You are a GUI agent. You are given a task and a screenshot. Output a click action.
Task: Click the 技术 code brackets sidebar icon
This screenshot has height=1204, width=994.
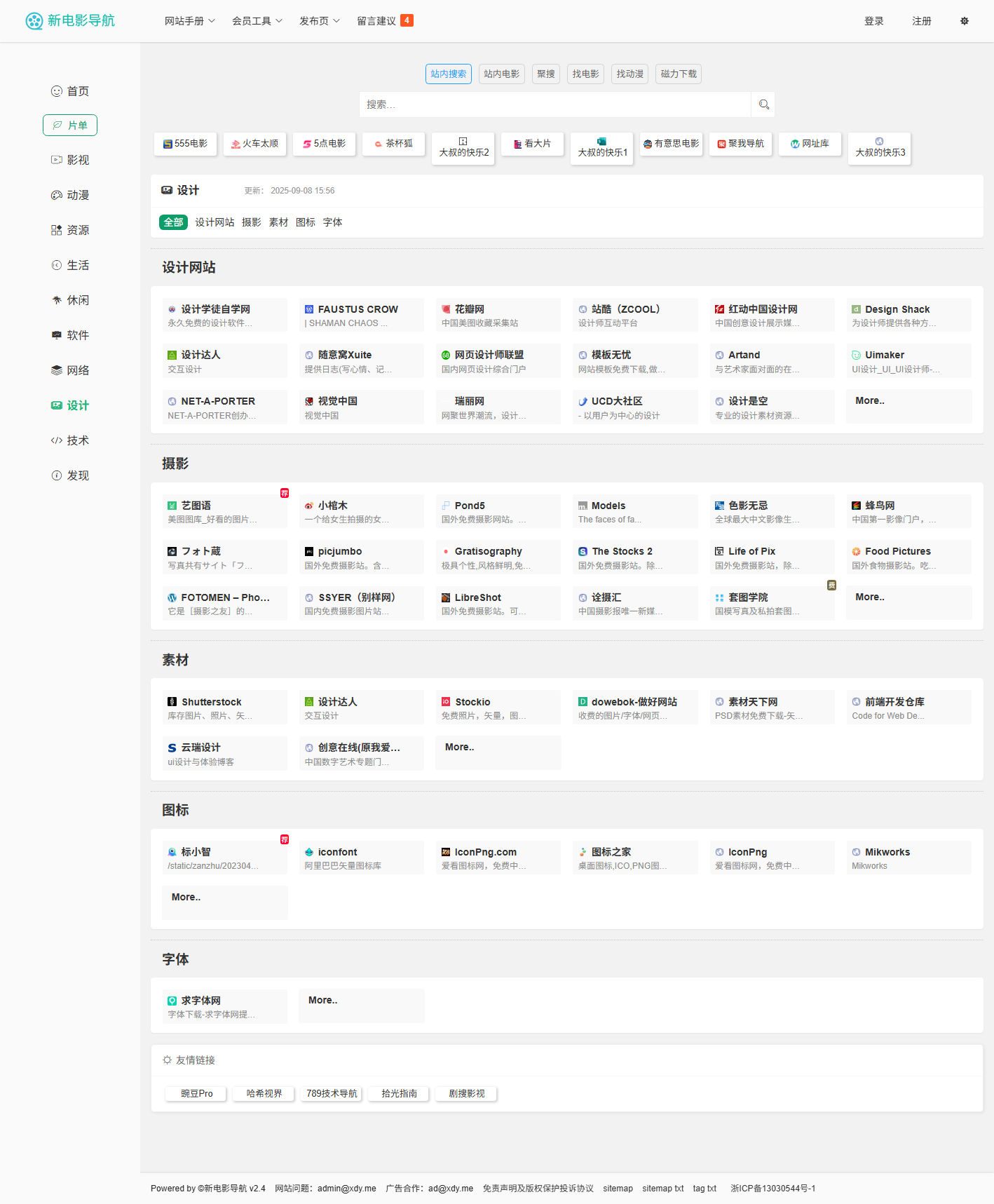tap(57, 440)
